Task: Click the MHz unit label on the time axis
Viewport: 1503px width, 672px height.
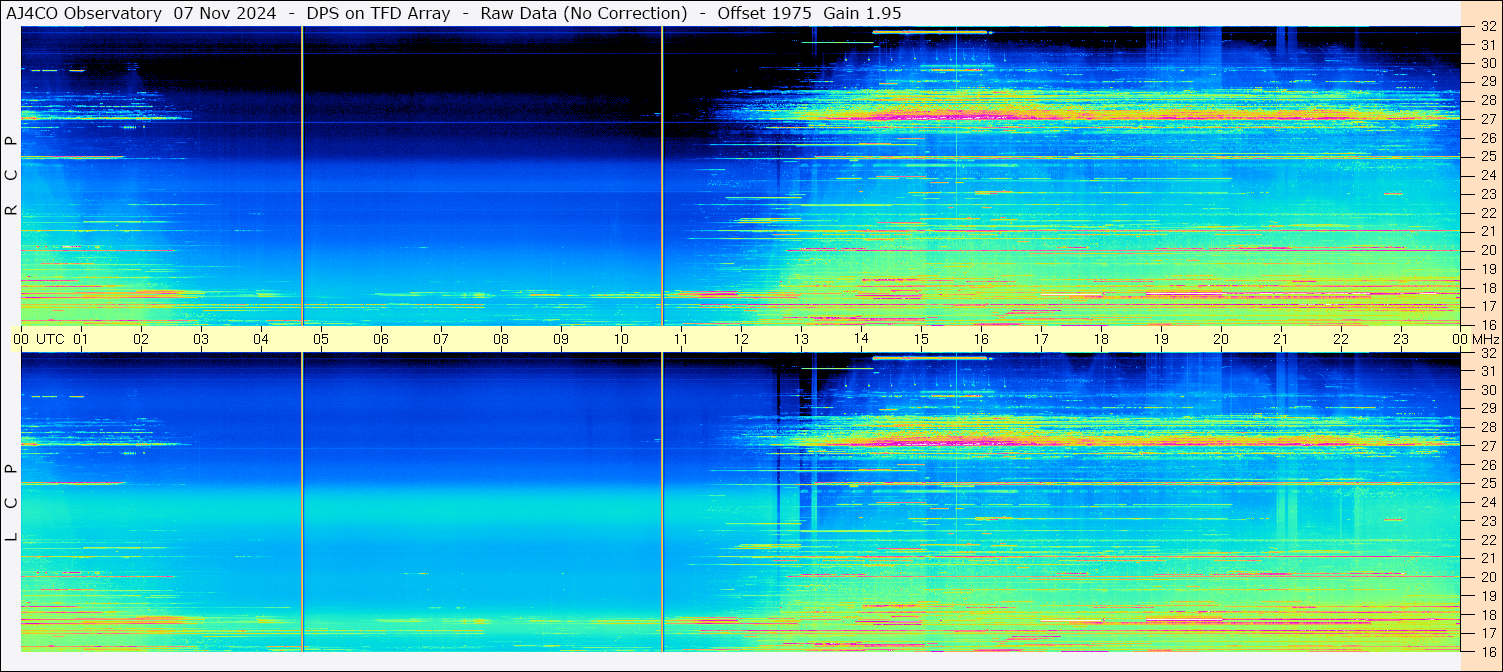Action: point(1485,339)
